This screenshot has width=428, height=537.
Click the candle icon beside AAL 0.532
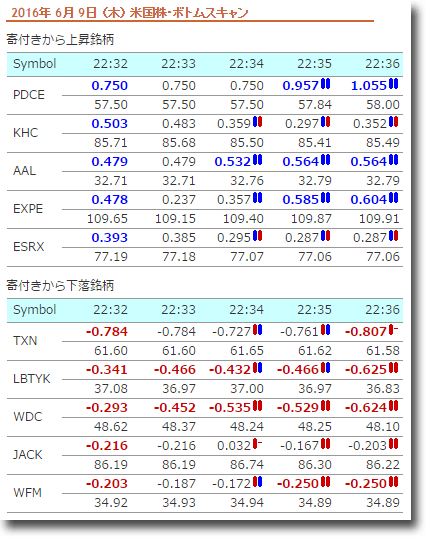coord(257,160)
